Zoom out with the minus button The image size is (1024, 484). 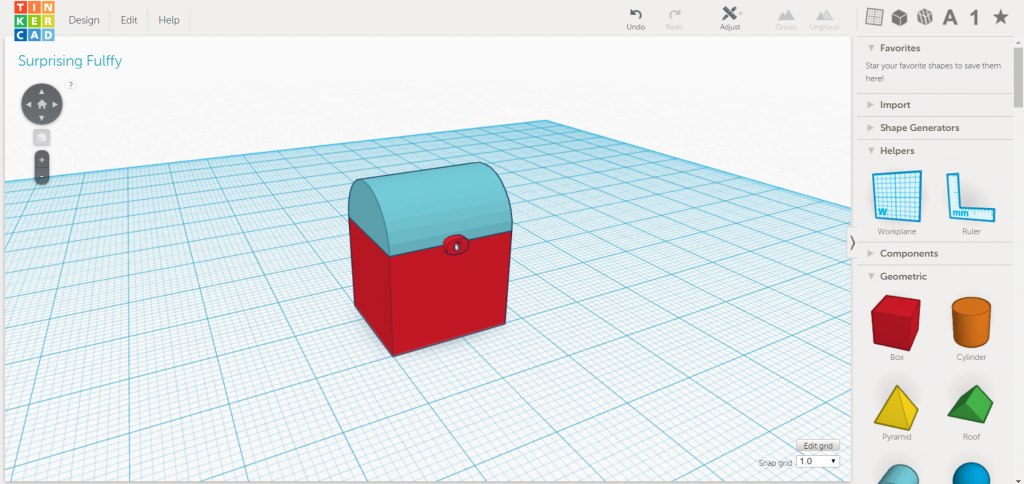point(42,176)
